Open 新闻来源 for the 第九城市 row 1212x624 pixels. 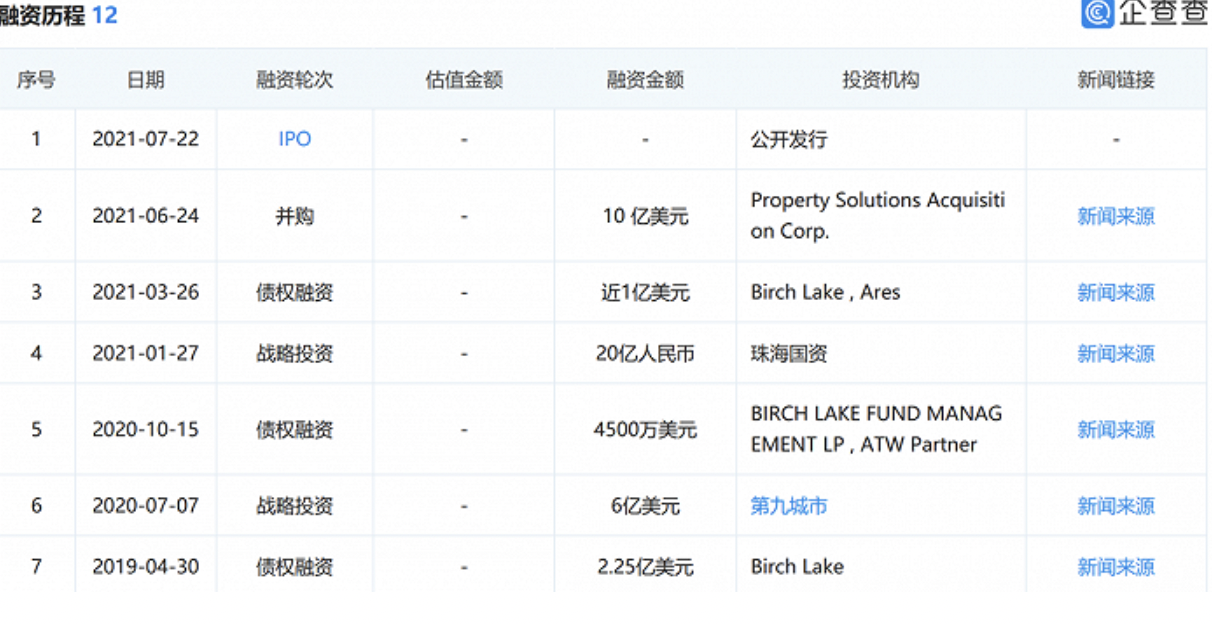1115,506
